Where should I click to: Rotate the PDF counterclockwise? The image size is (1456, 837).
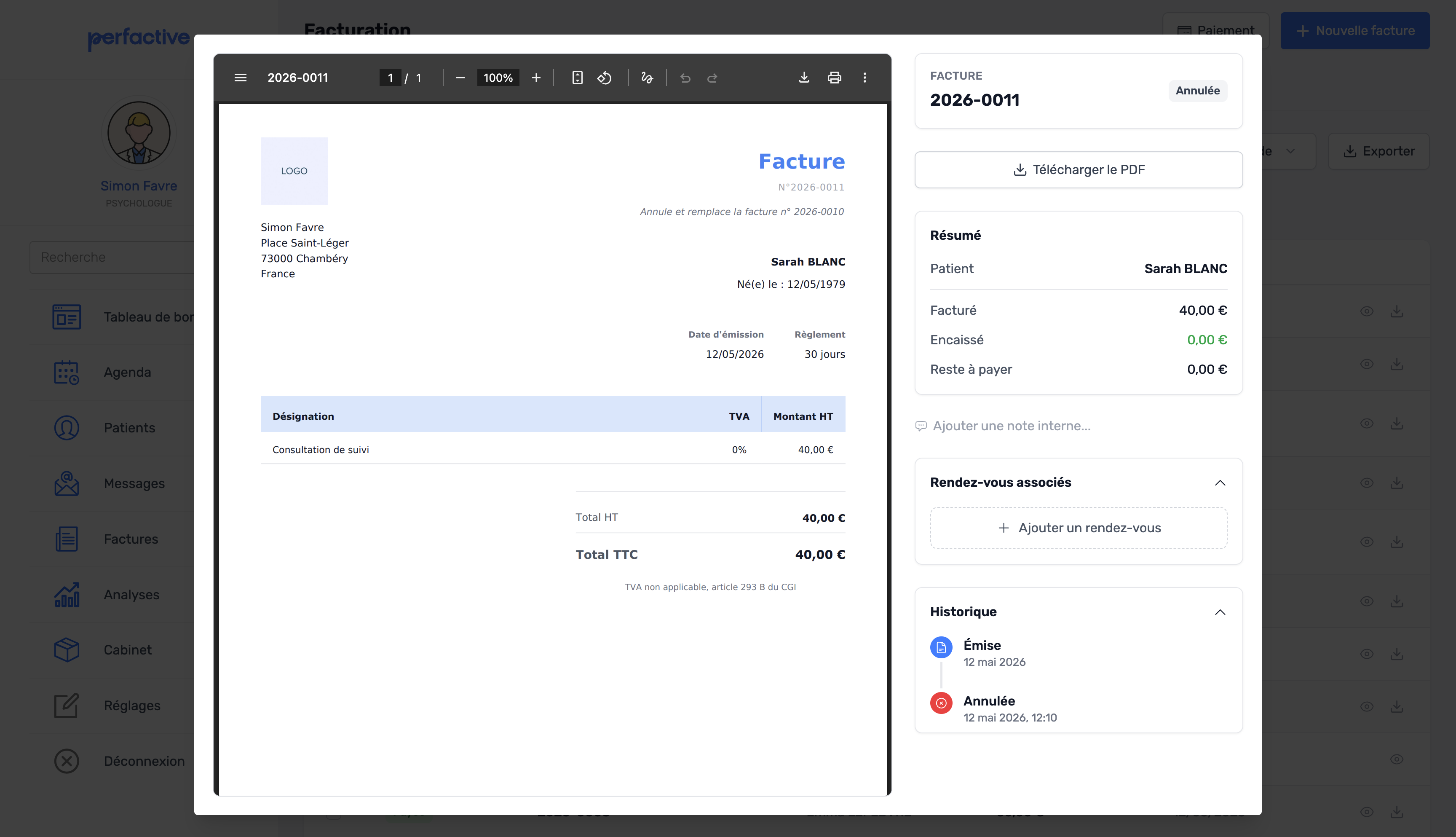604,78
